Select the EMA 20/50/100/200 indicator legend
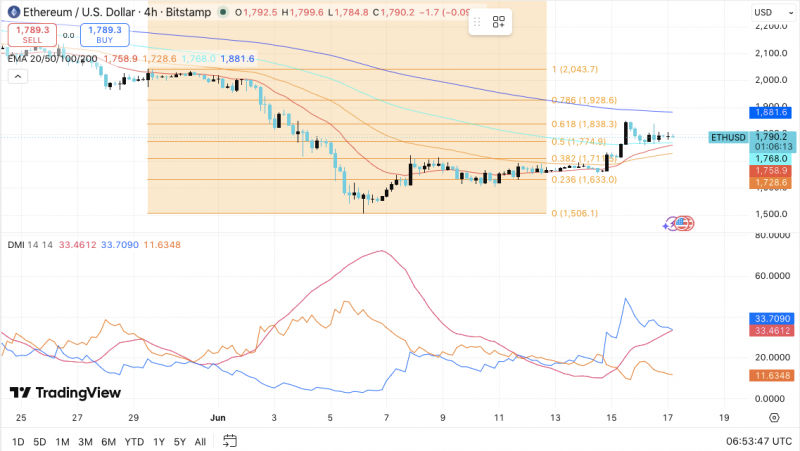The height and width of the screenshot is (451, 800). click(53, 59)
